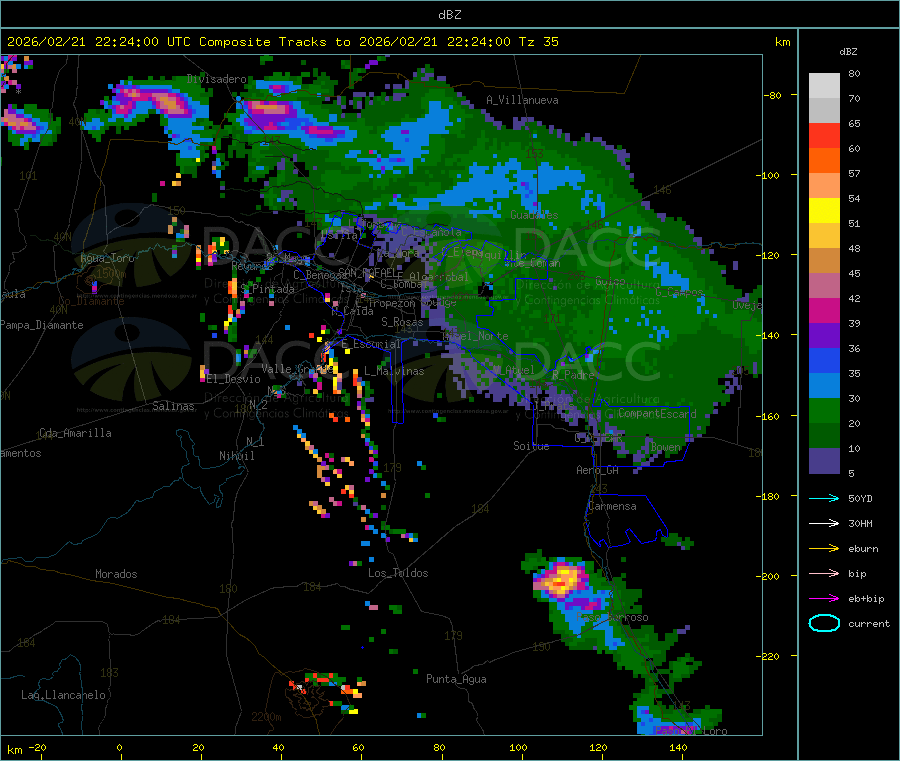Click the Nihuil map label
This screenshot has height=761, width=900.
(236, 456)
